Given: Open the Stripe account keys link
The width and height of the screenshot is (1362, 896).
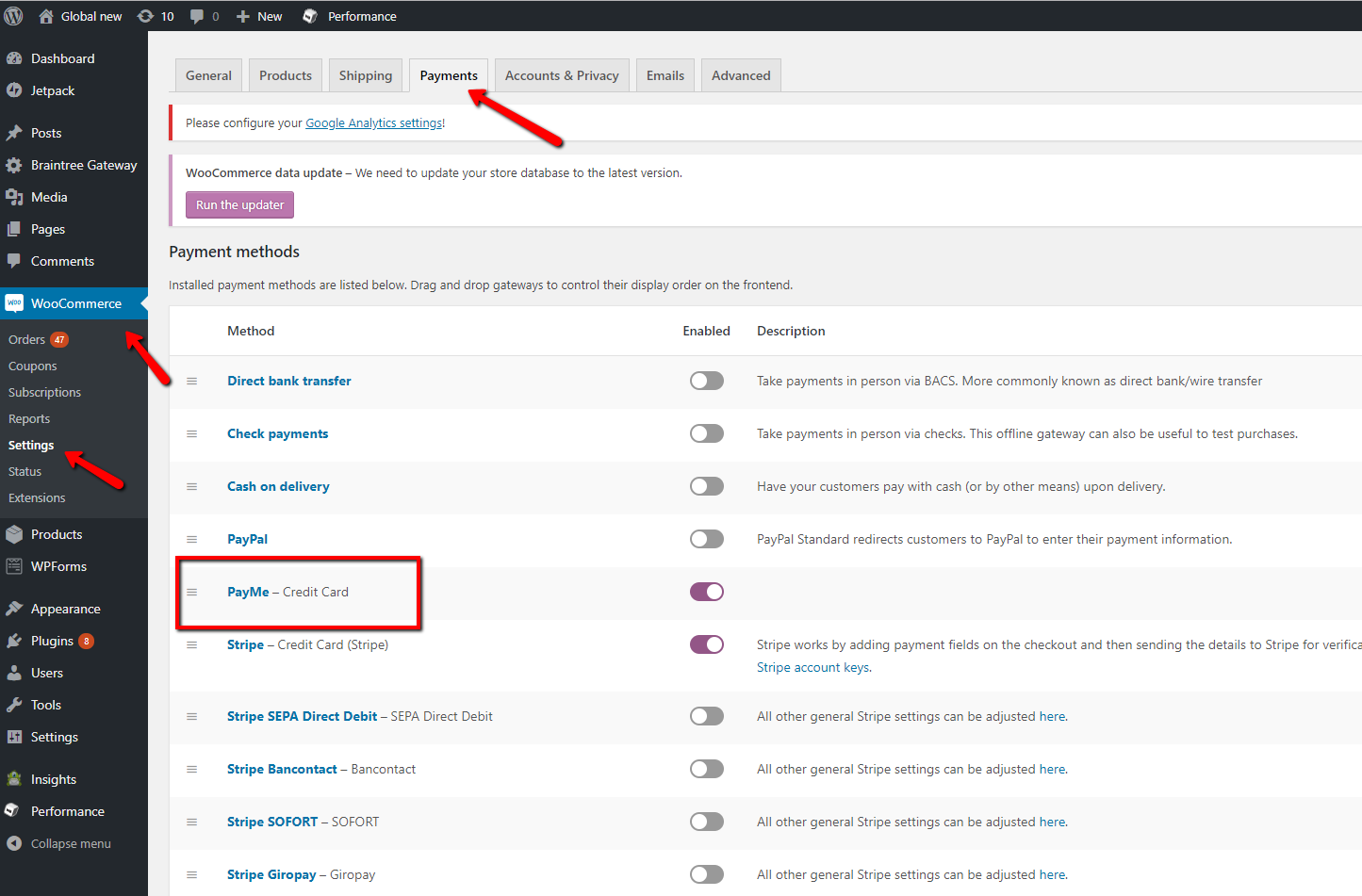Looking at the screenshot, I should point(812,667).
